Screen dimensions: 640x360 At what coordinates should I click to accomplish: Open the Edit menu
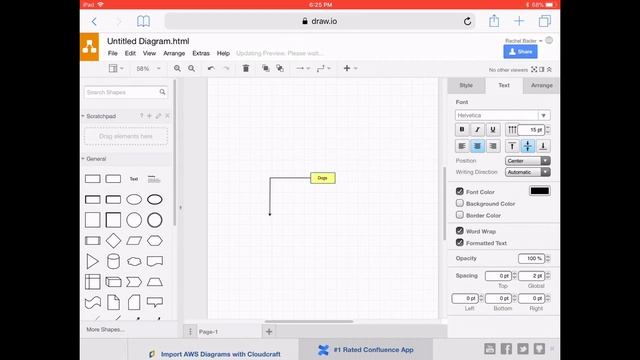point(130,53)
